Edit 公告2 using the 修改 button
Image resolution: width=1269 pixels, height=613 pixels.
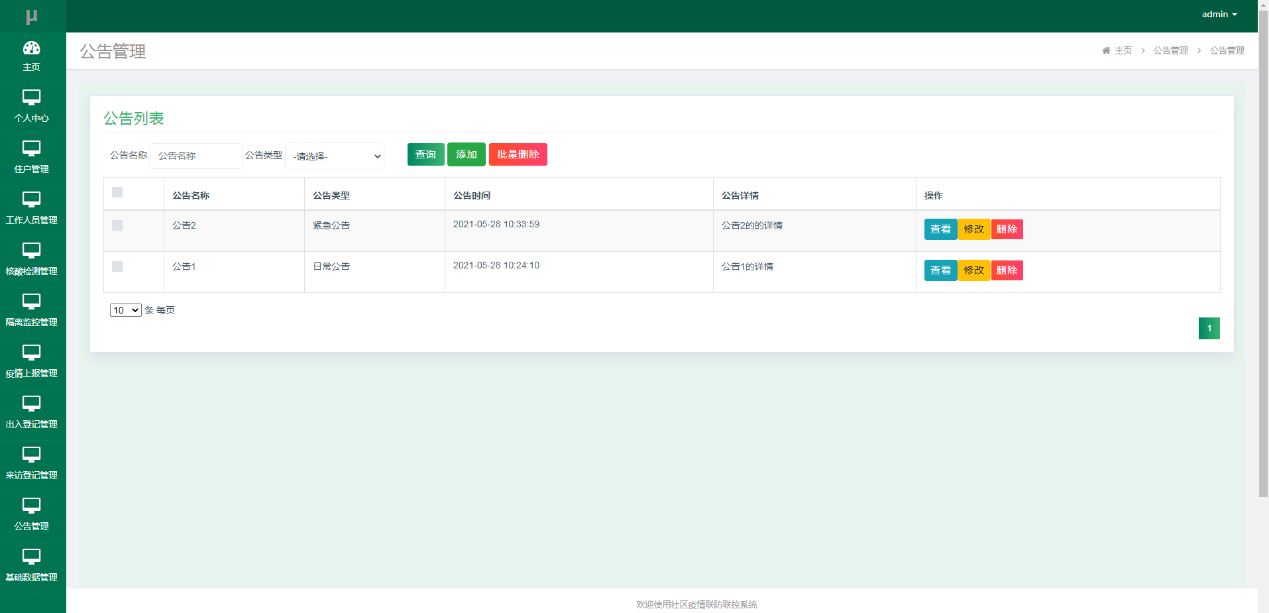[x=974, y=229]
